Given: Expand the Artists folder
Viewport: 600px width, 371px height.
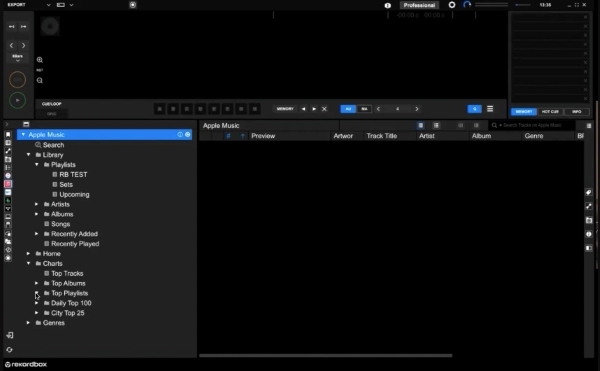Looking at the screenshot, I should [x=37, y=204].
